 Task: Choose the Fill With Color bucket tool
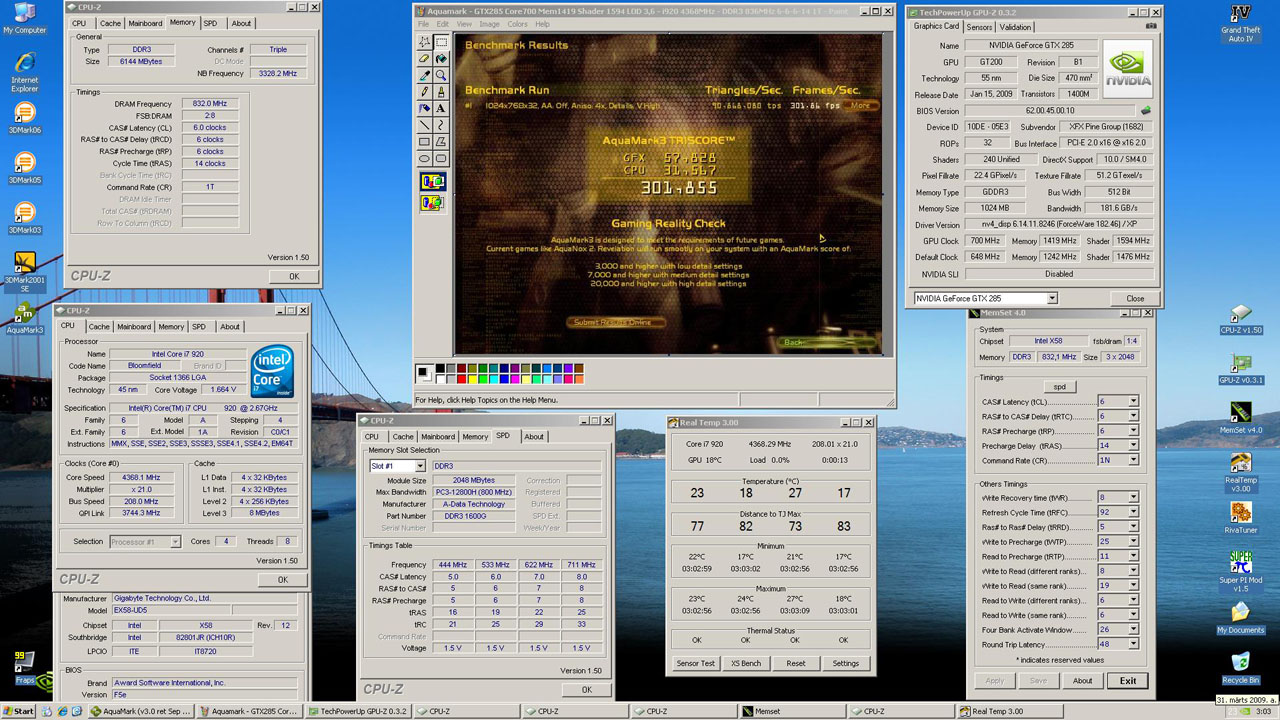pyautogui.click(x=441, y=59)
